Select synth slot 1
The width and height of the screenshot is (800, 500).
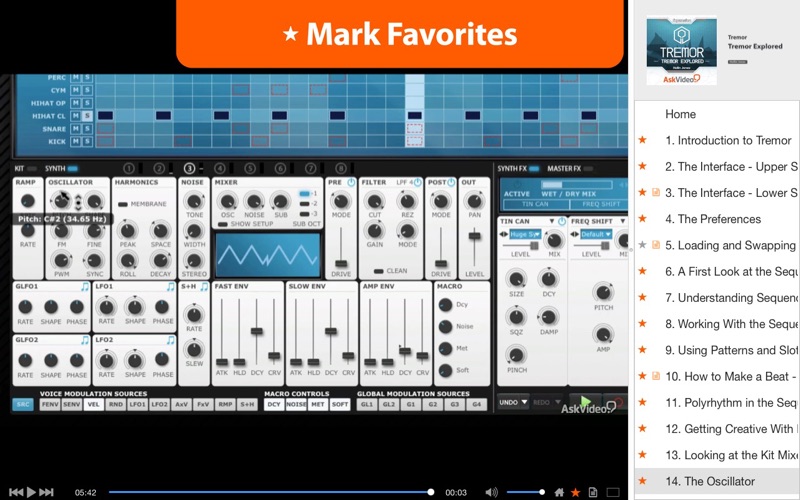click(x=129, y=168)
